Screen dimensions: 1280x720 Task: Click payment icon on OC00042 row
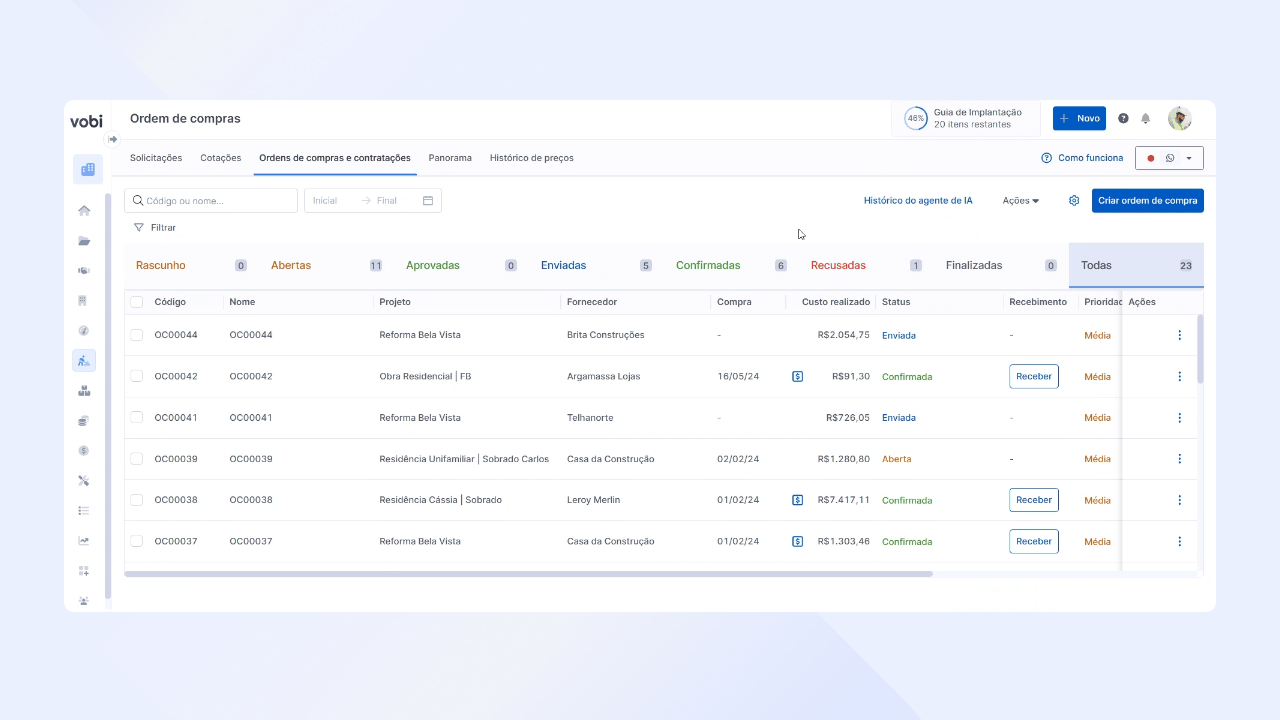click(x=797, y=376)
